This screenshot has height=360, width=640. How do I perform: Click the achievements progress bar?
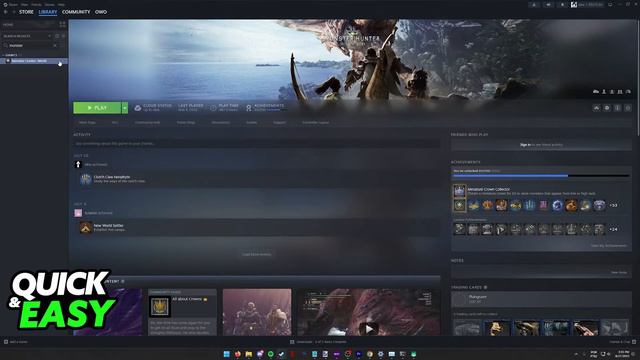pos(541,176)
